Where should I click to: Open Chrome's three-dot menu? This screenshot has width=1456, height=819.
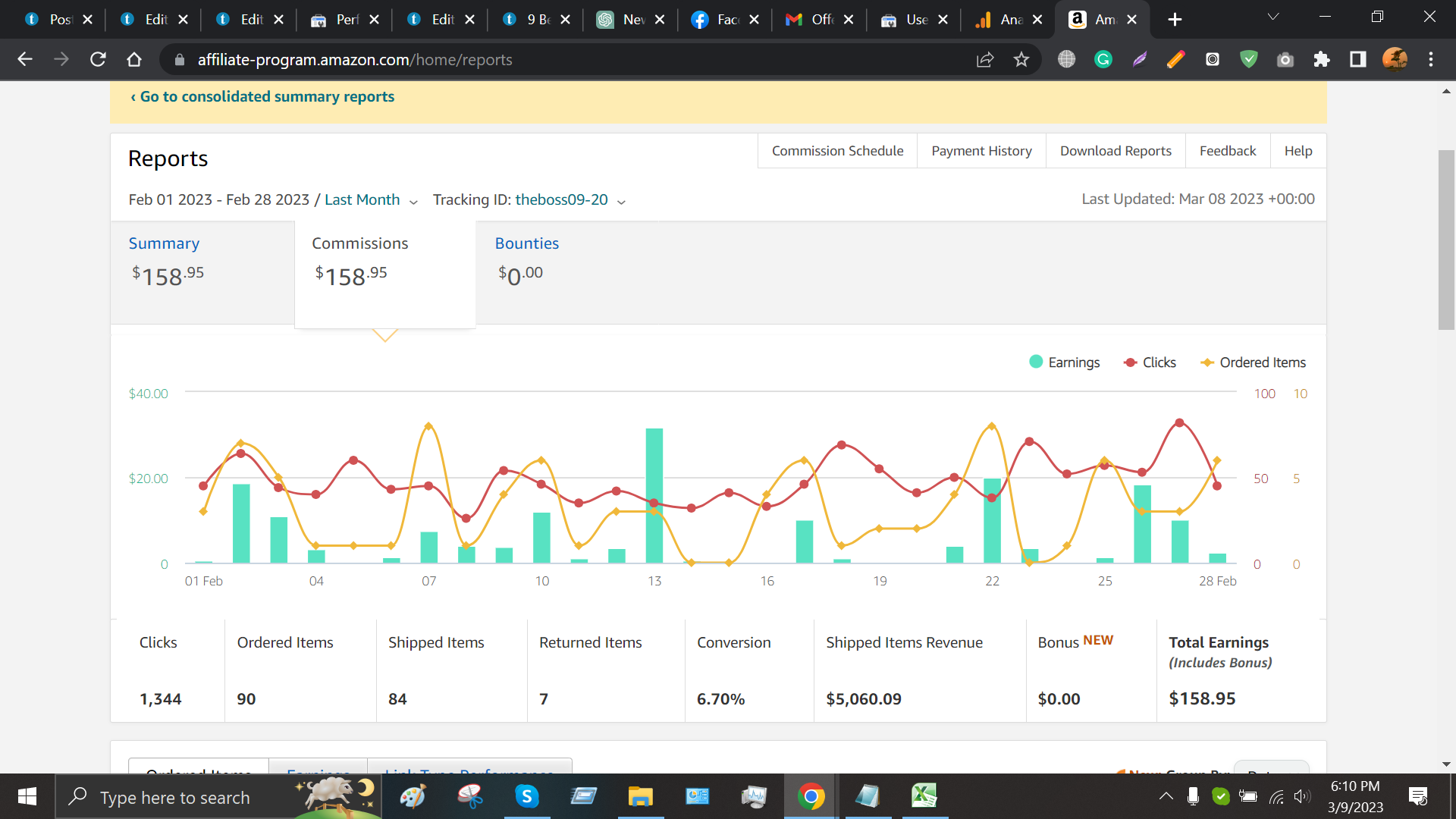[x=1431, y=59]
